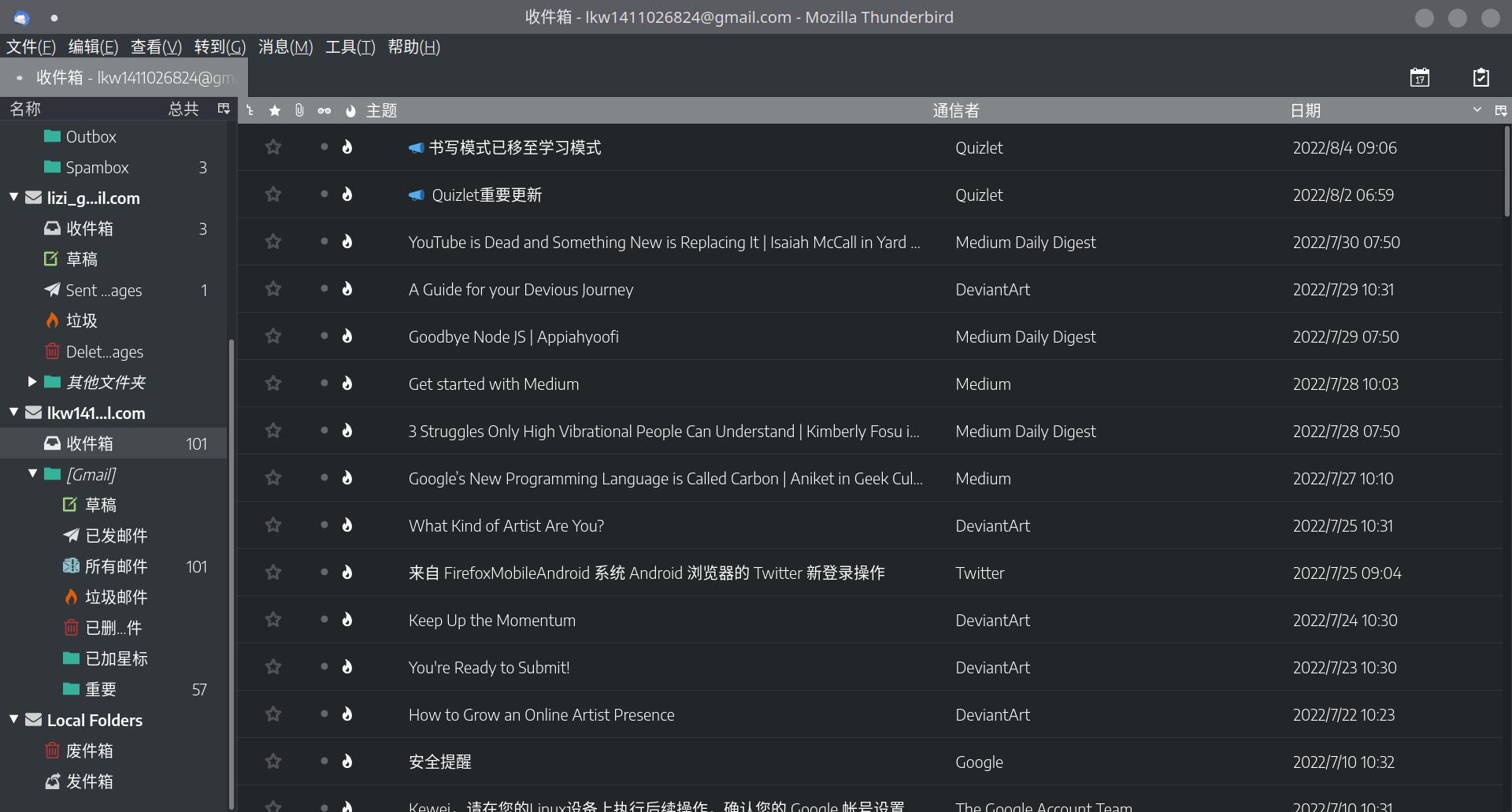Image resolution: width=1512 pixels, height=812 pixels.
Task: Sort messages by thread column icon
Action: pyautogui.click(x=250, y=110)
